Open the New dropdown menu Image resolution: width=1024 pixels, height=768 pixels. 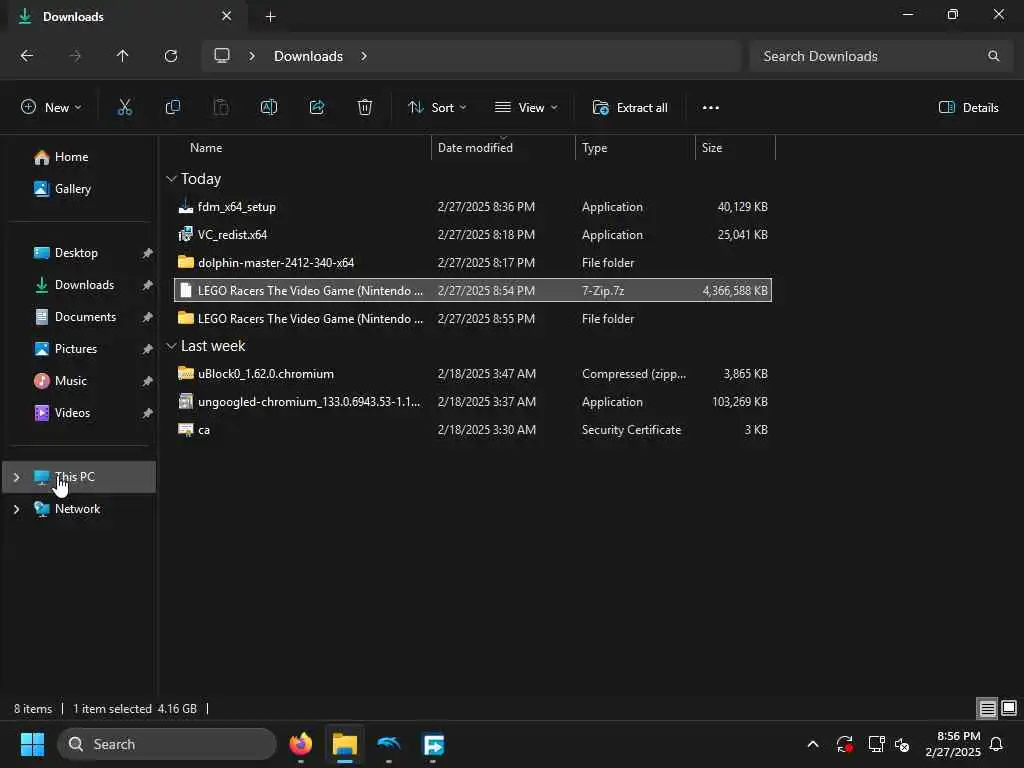52,108
